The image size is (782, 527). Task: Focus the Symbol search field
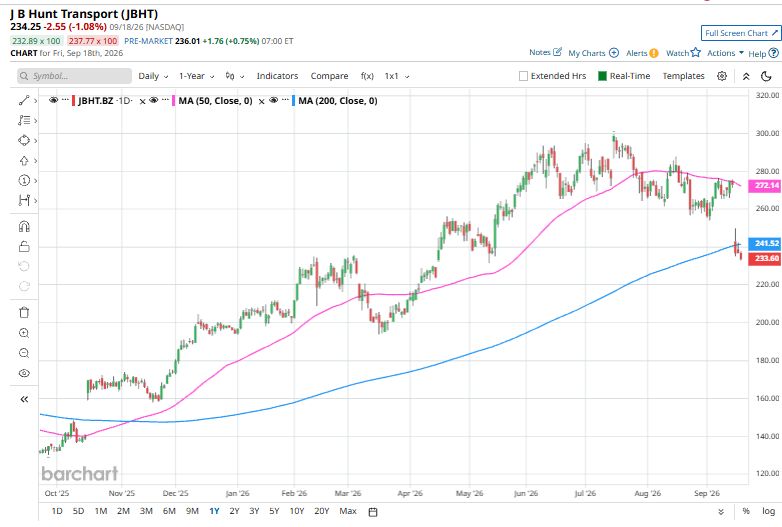pos(74,76)
